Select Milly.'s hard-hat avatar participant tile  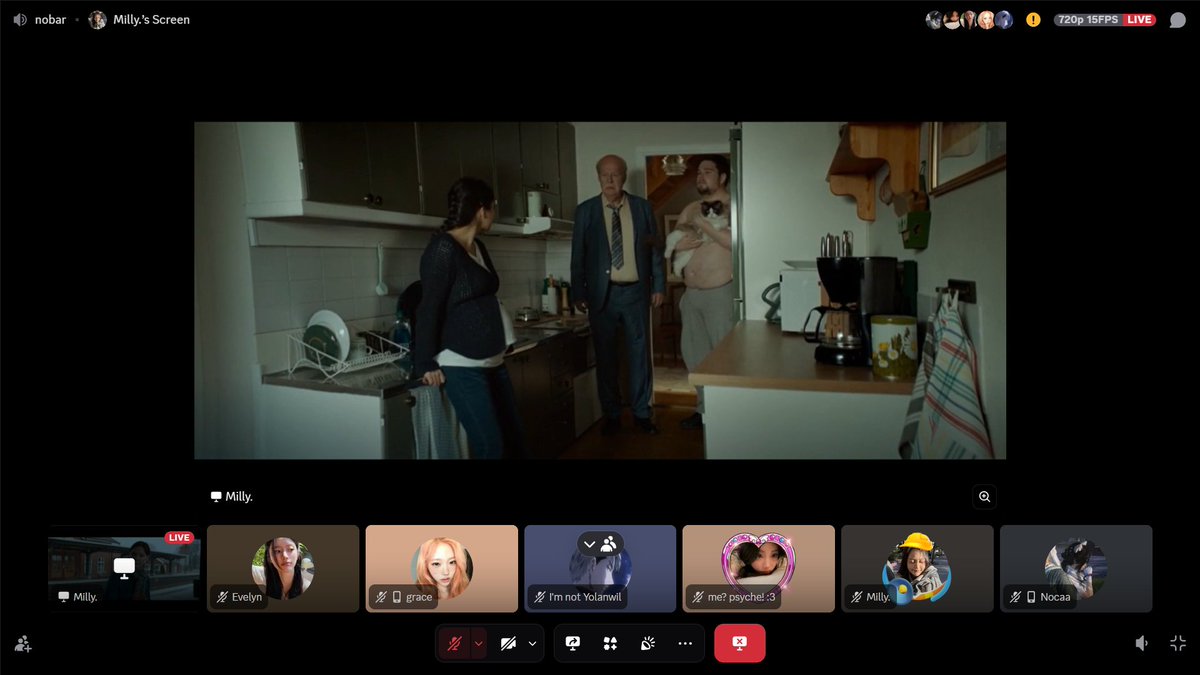point(917,569)
